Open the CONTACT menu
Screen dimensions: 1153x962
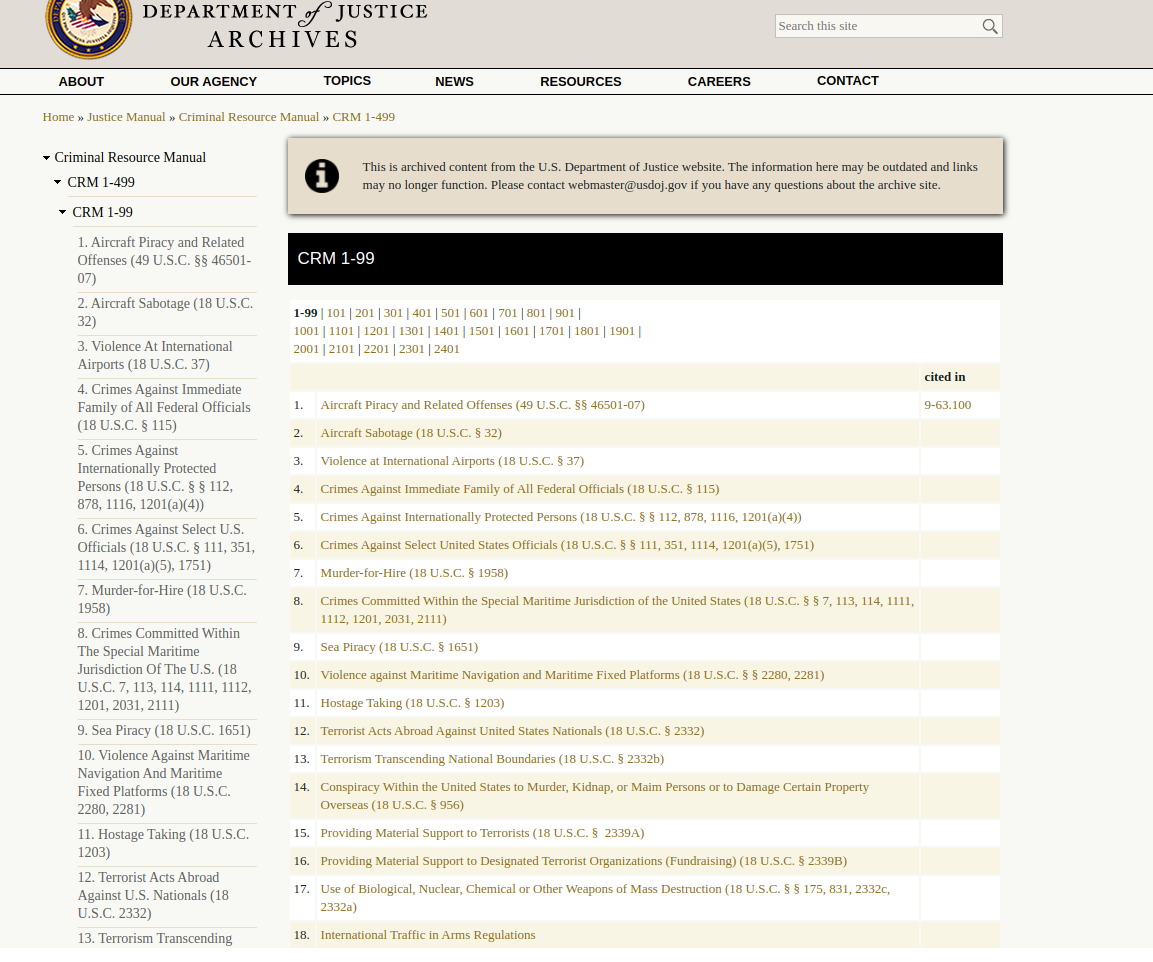tap(848, 81)
